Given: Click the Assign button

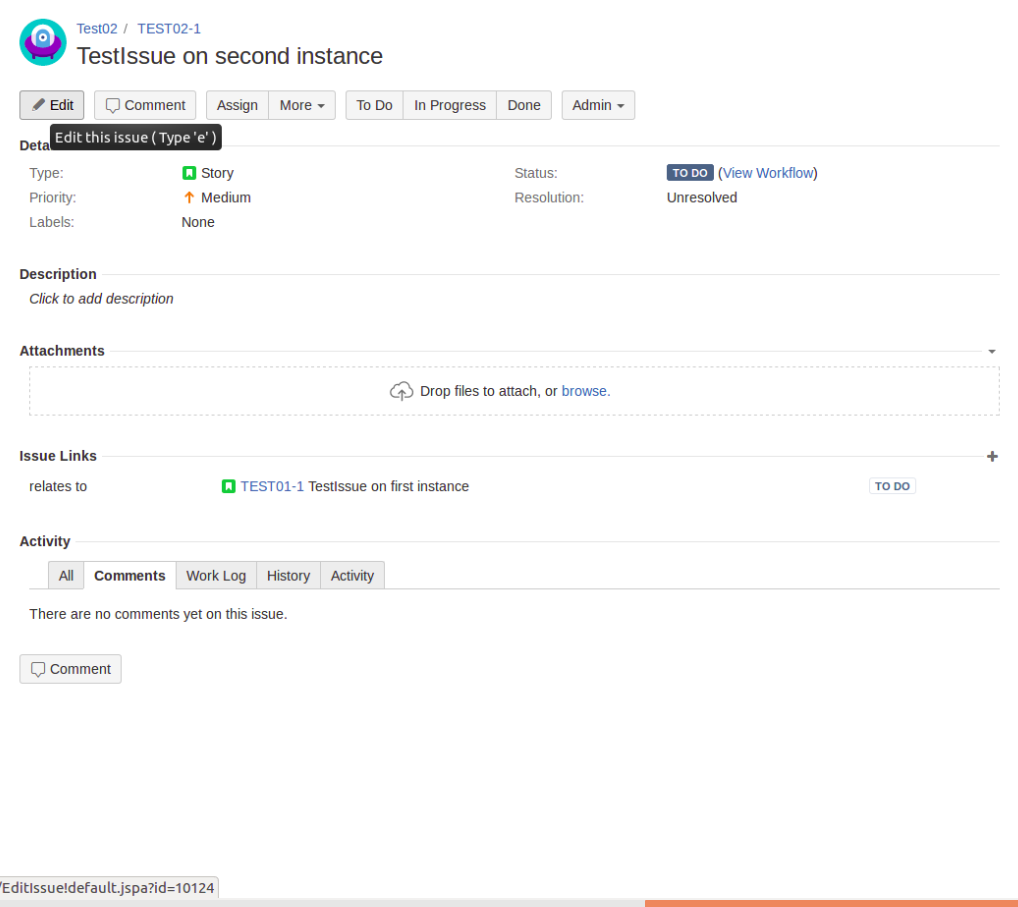Looking at the screenshot, I should [x=237, y=105].
